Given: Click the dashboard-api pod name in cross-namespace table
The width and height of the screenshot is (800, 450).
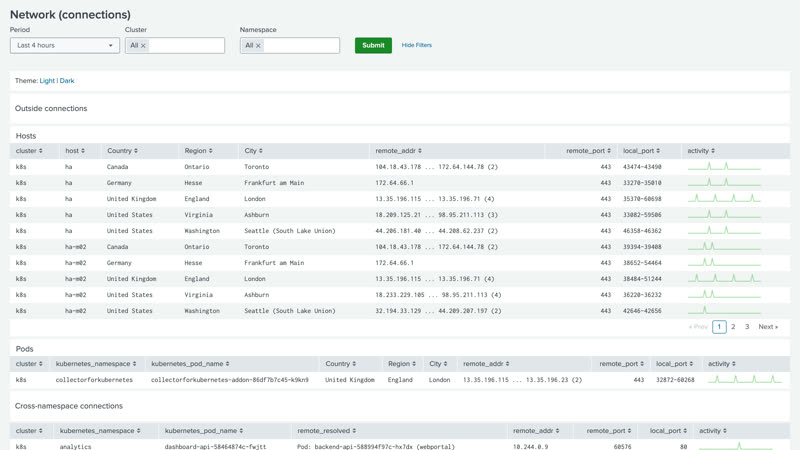Looking at the screenshot, I should [215, 447].
